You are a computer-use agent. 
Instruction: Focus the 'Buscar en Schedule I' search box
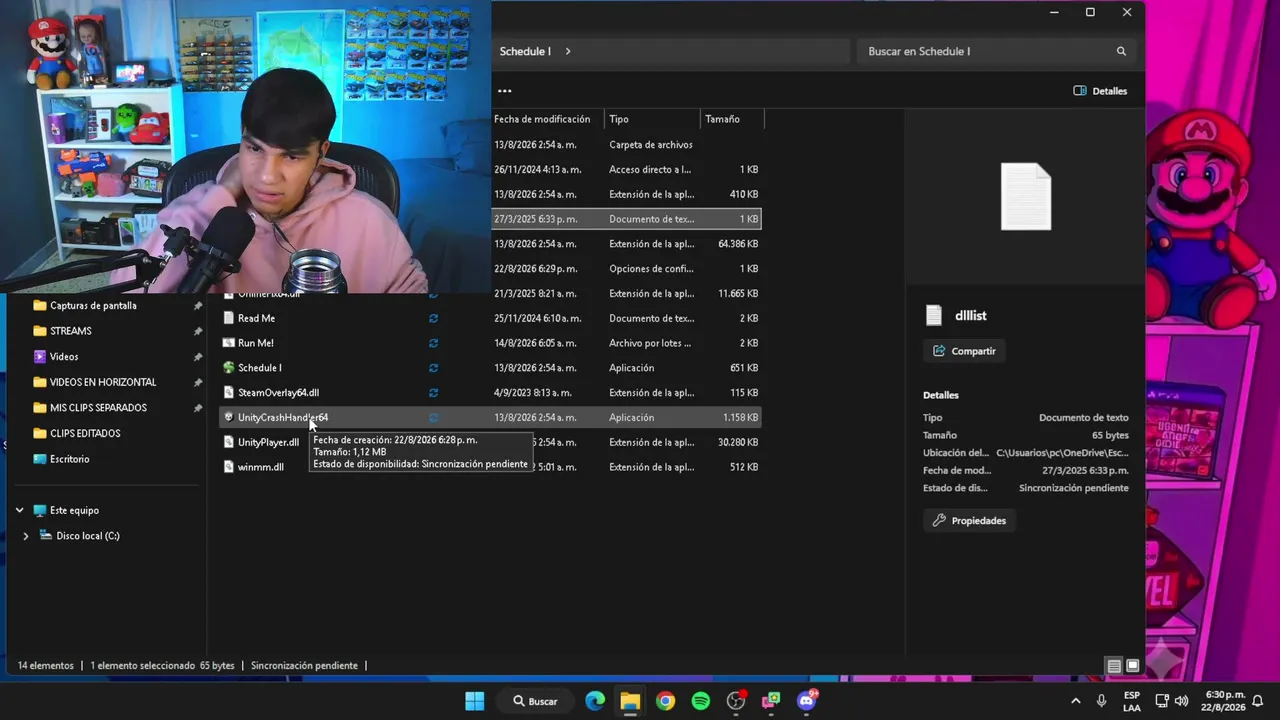[x=996, y=51]
